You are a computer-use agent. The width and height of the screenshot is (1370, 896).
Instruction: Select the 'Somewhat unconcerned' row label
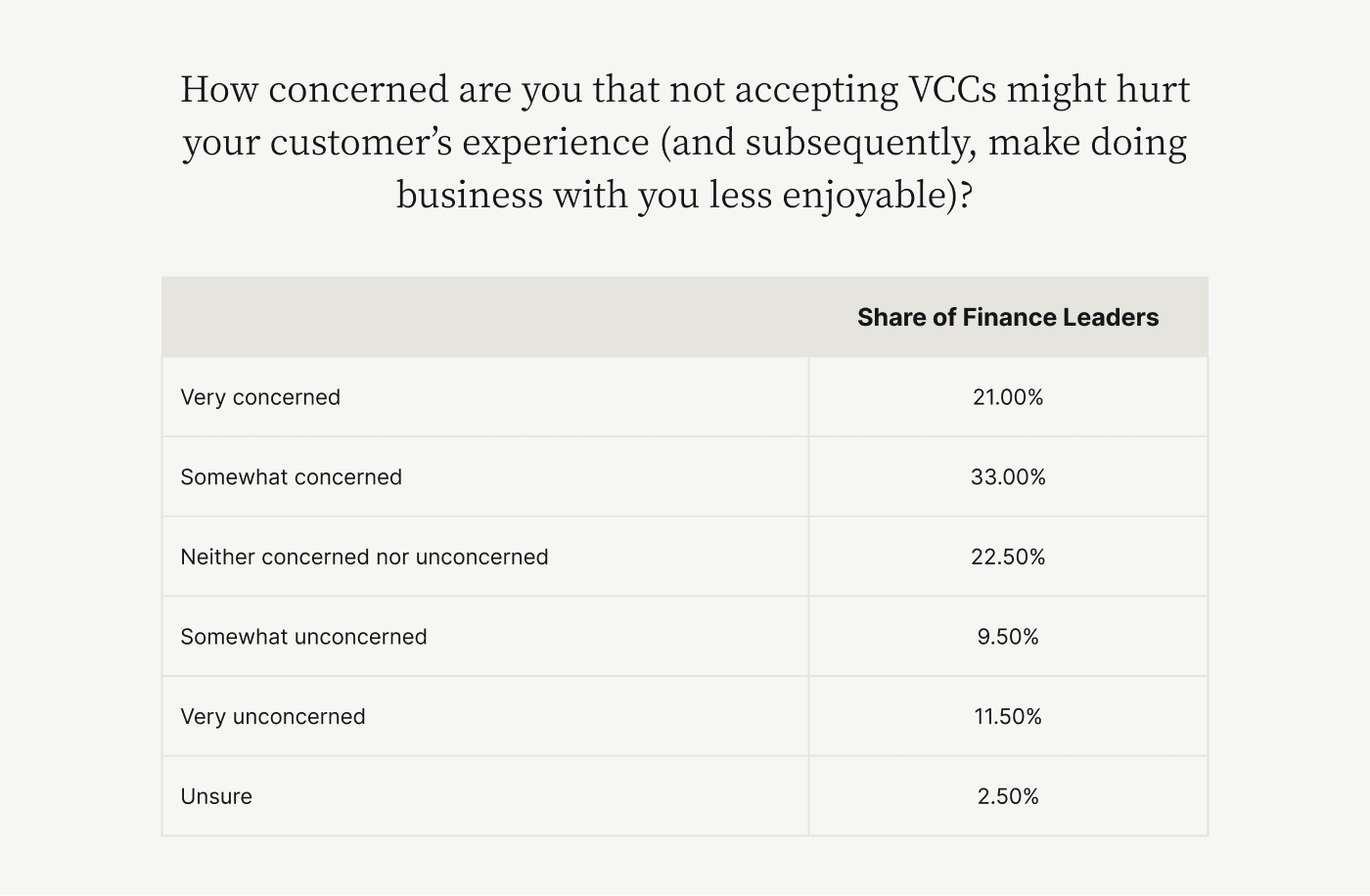(303, 637)
